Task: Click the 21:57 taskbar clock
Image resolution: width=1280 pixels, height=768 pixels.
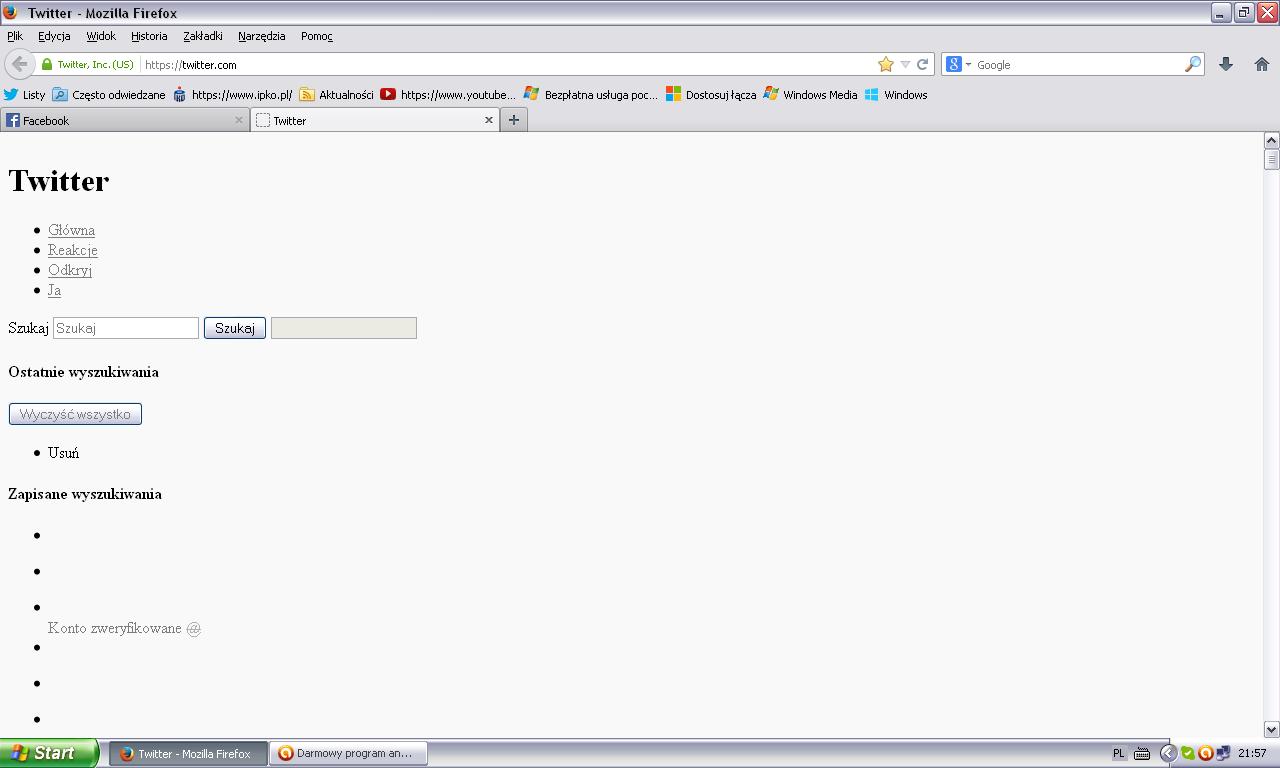Action: click(x=1252, y=754)
